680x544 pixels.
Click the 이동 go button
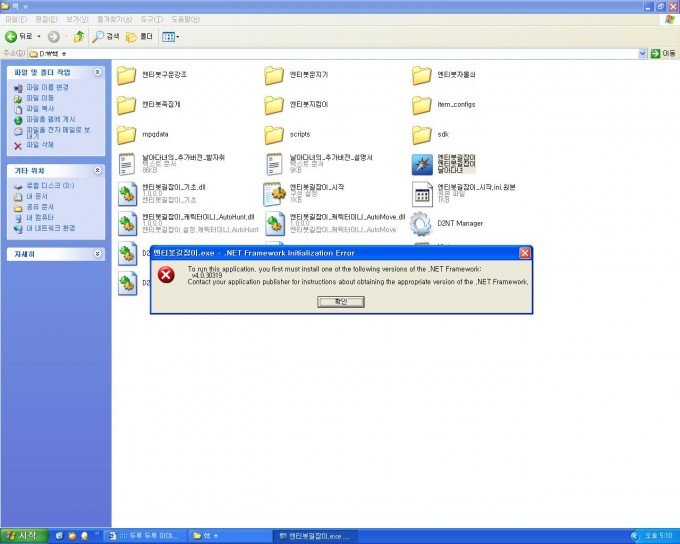(x=664, y=53)
